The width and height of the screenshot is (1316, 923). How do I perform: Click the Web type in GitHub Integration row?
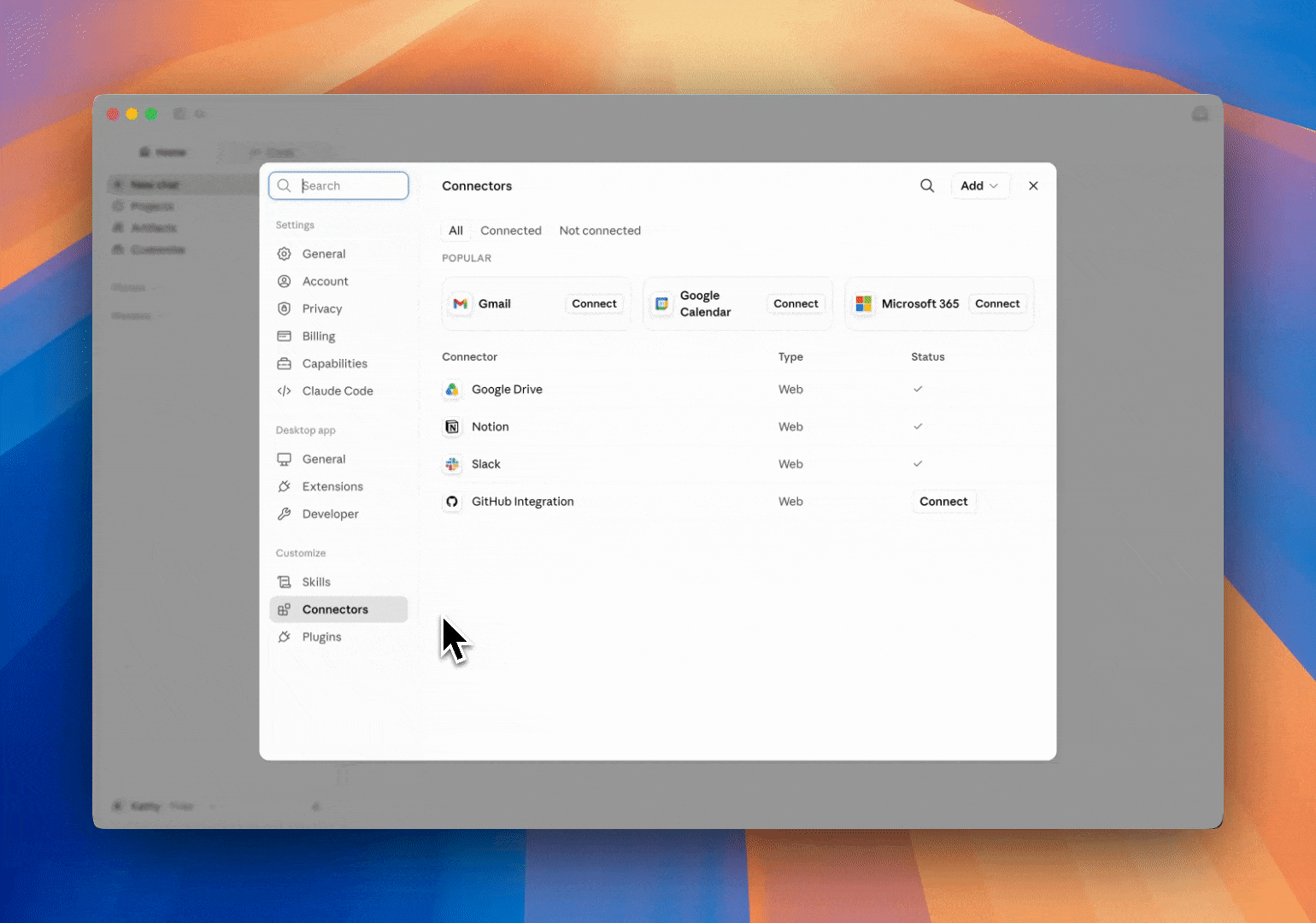(x=790, y=502)
